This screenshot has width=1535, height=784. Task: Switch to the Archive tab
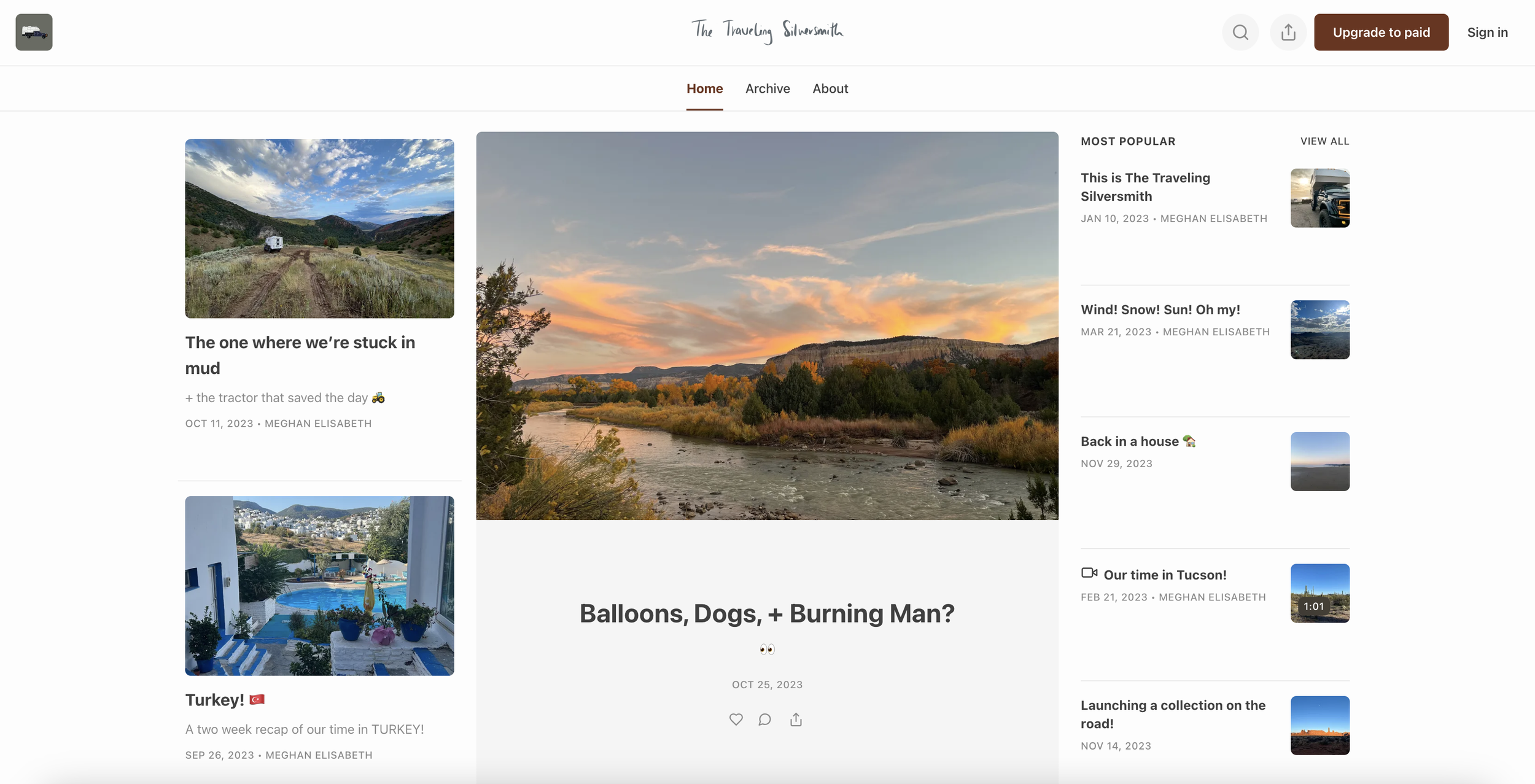click(767, 88)
